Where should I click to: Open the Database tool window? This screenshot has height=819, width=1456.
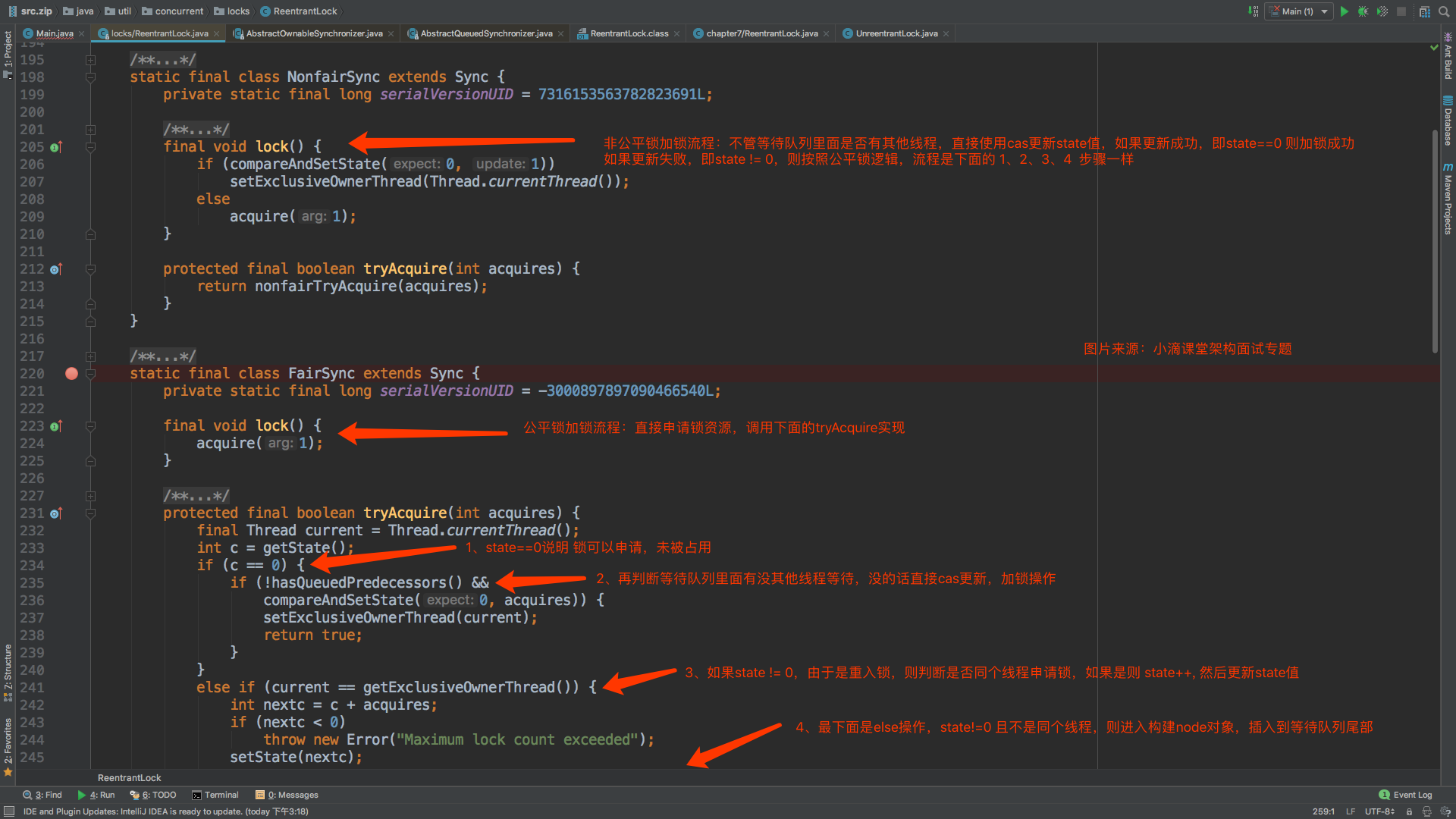click(1448, 121)
